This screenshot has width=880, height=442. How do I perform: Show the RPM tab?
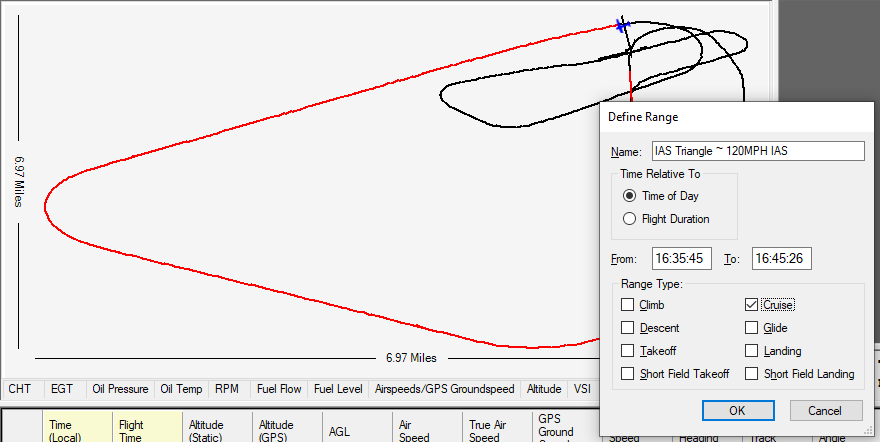227,389
